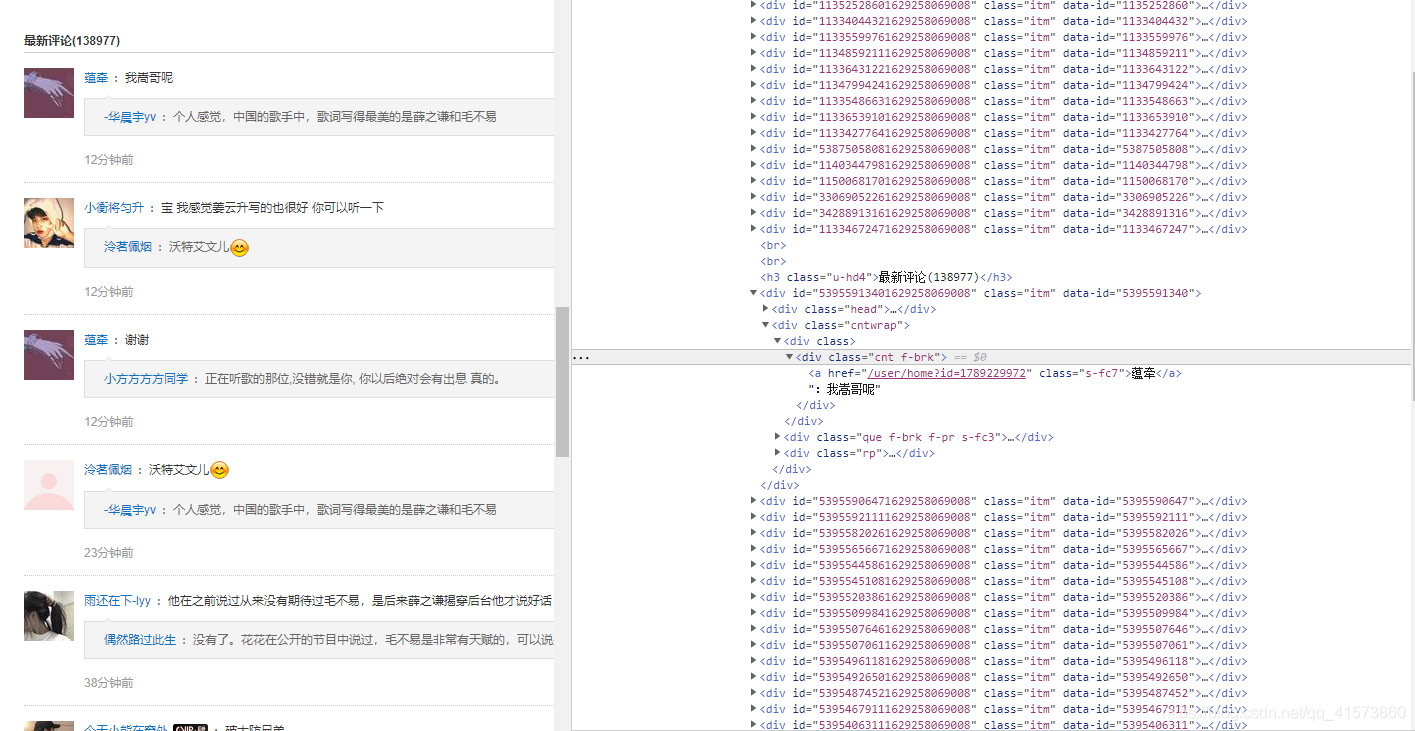Expand div with data-id 3306905226
This screenshot has height=731, width=1415.
coord(754,197)
